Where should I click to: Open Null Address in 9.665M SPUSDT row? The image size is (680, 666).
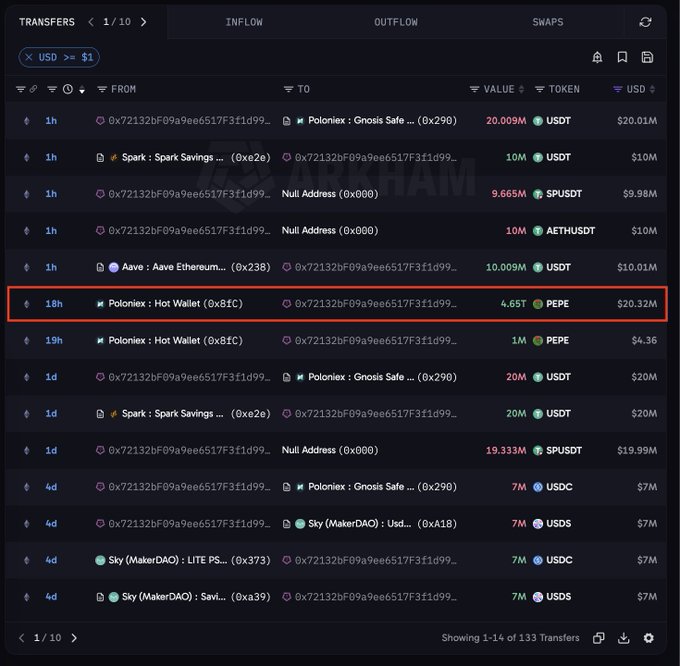[330, 194]
